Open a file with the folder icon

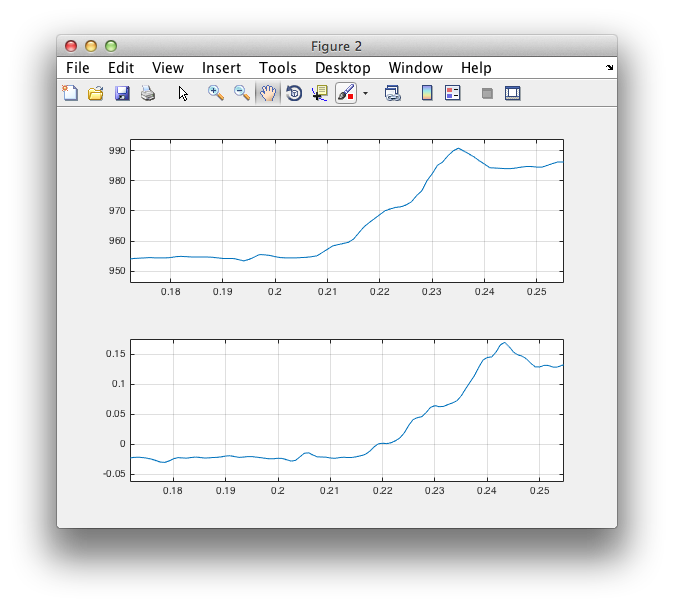[96, 93]
